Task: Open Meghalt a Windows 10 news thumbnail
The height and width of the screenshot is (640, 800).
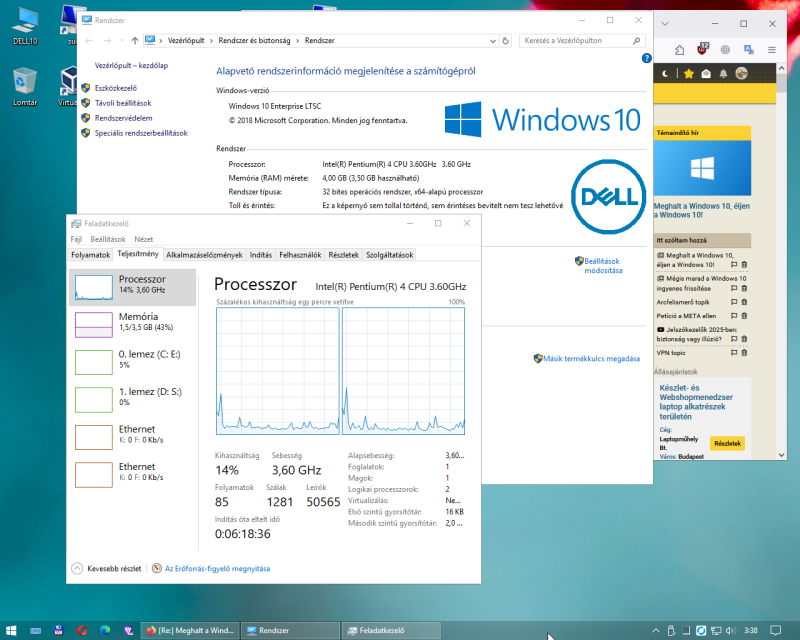Action: (x=702, y=168)
